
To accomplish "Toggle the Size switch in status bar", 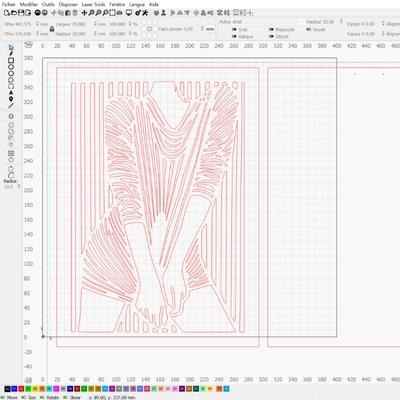I will click(23, 397).
